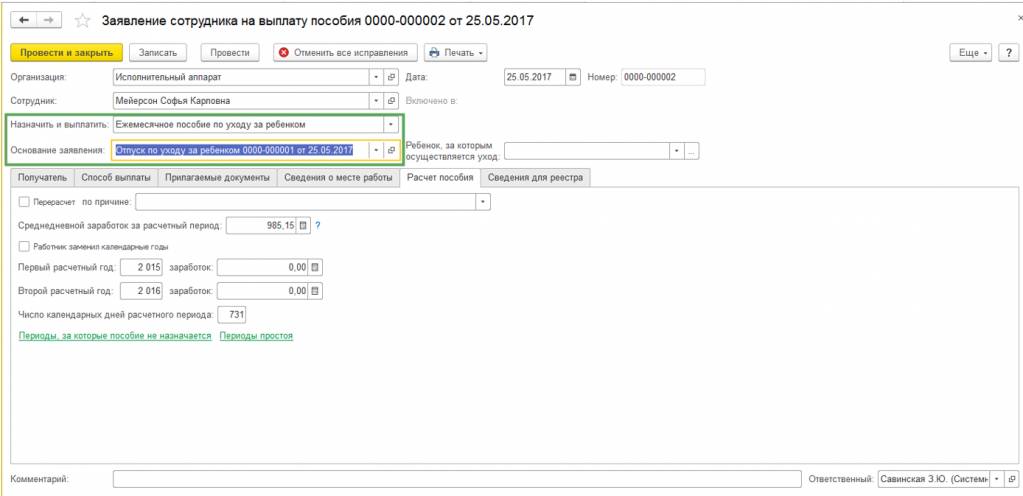
Task: Open Периоды, за которые пособие не назначается link
Action: tap(115, 336)
